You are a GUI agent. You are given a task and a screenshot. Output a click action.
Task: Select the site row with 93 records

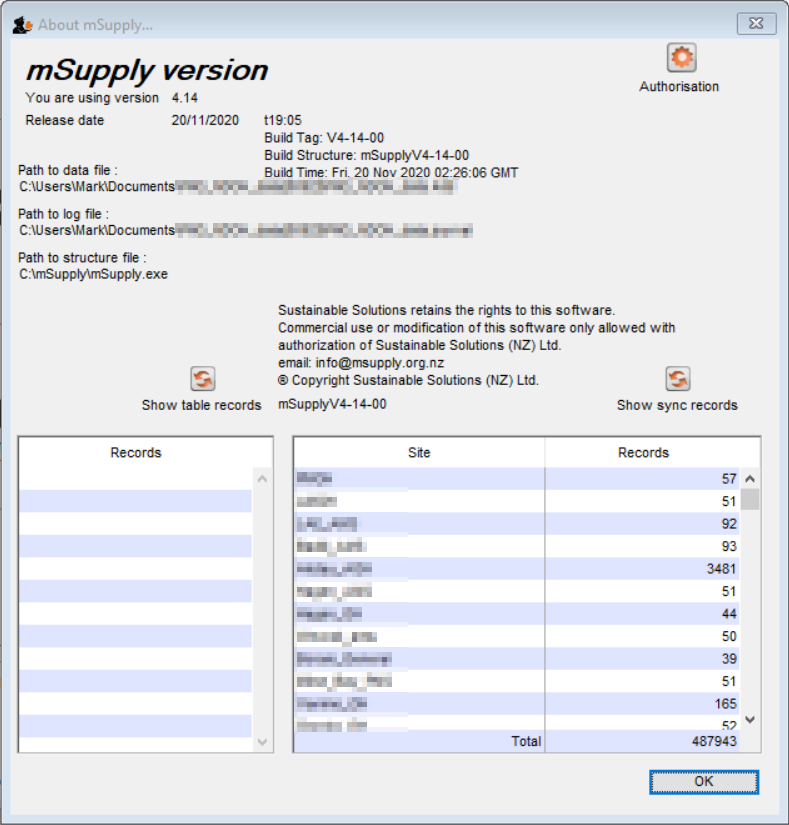pos(516,546)
